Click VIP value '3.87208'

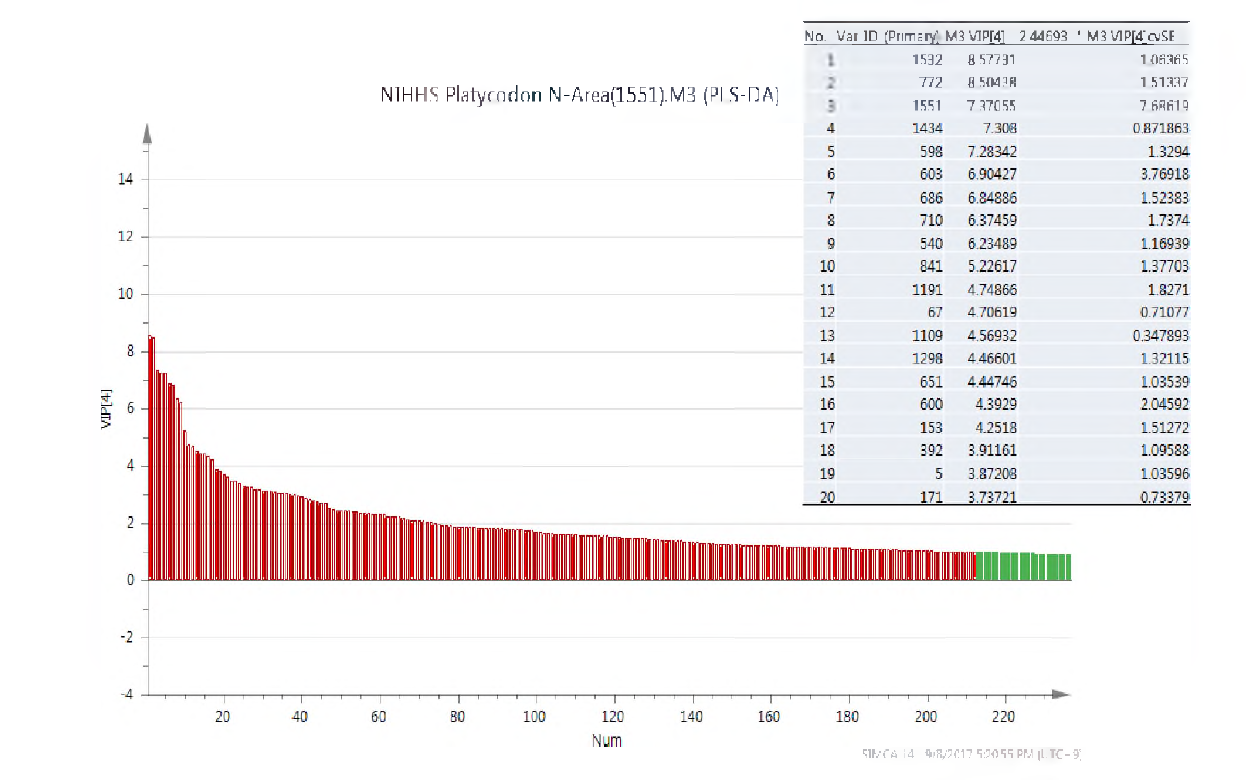991,473
